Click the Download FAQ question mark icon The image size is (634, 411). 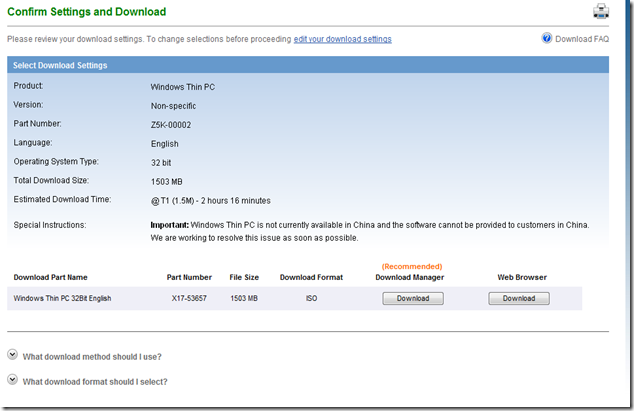pos(547,38)
